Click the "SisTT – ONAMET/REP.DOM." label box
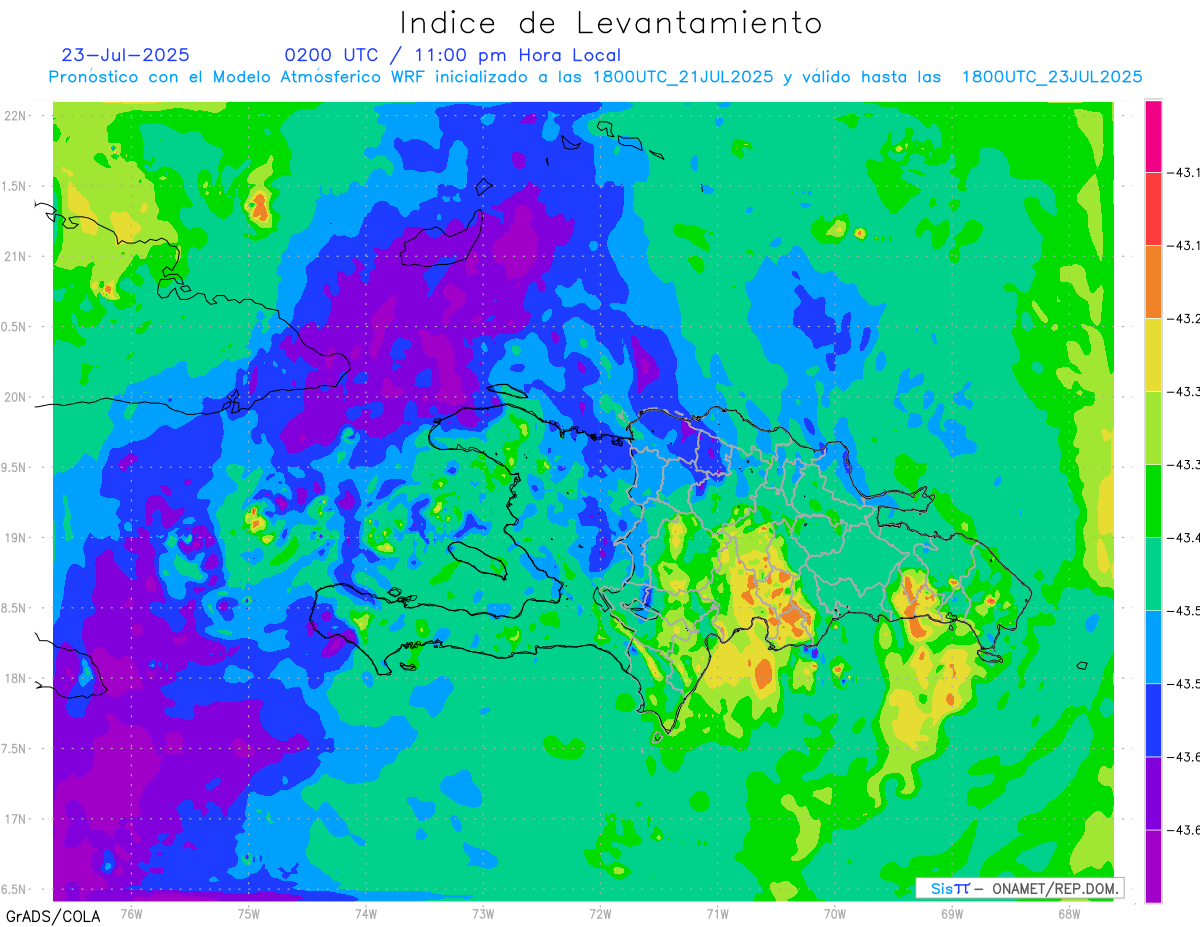Image resolution: width=1200 pixels, height=927 pixels. 1019,888
